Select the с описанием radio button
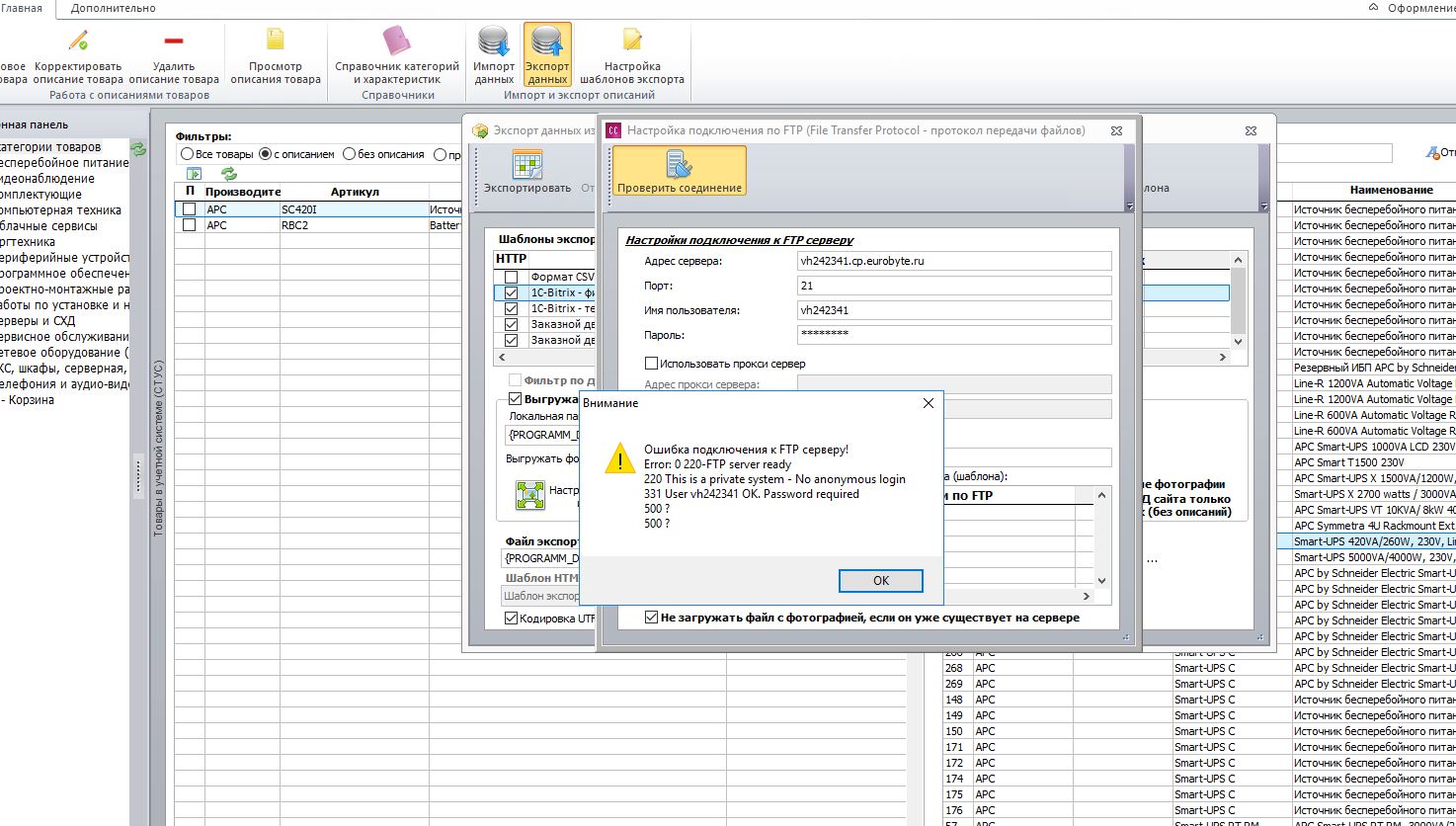Screen dimensions: 1456x826 pyautogui.click(x=265, y=154)
